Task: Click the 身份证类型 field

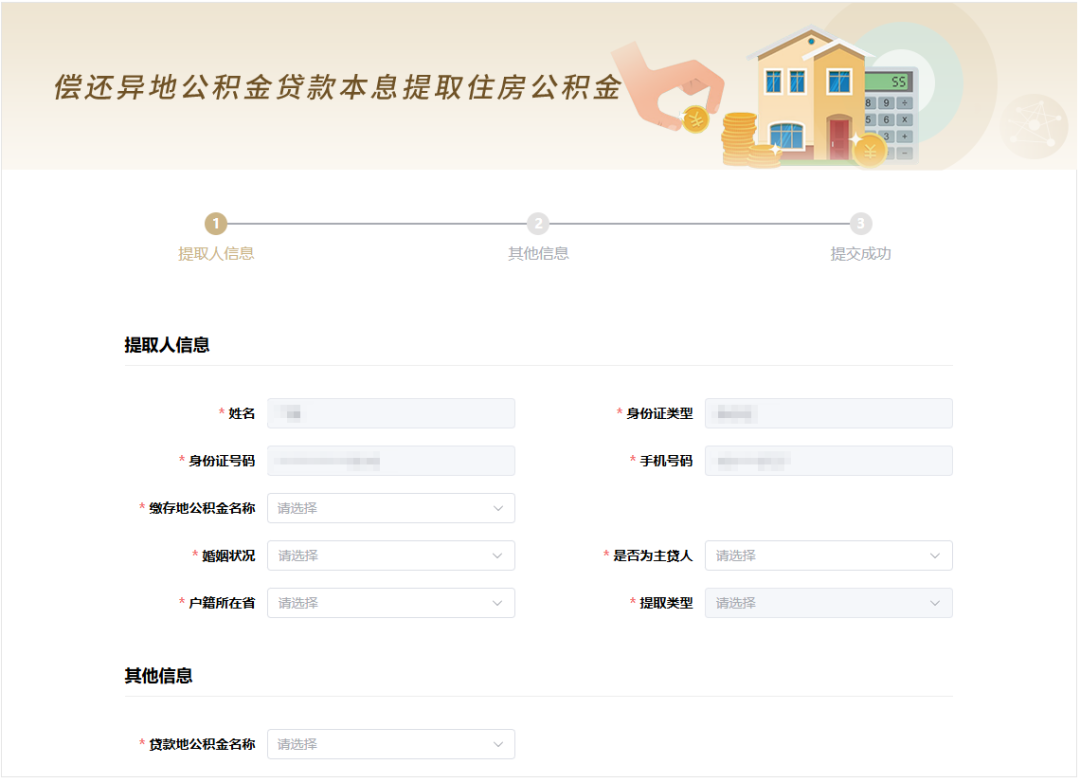Action: click(828, 412)
